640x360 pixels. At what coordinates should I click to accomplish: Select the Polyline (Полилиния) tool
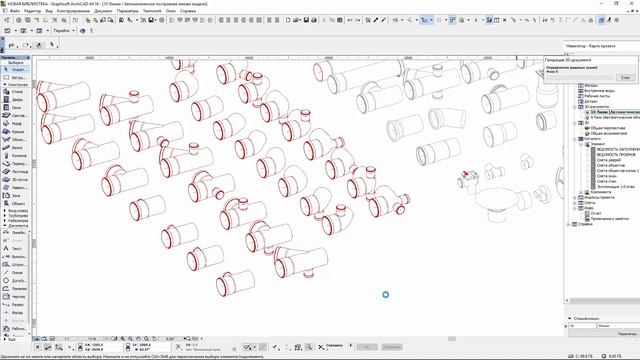click(15, 289)
